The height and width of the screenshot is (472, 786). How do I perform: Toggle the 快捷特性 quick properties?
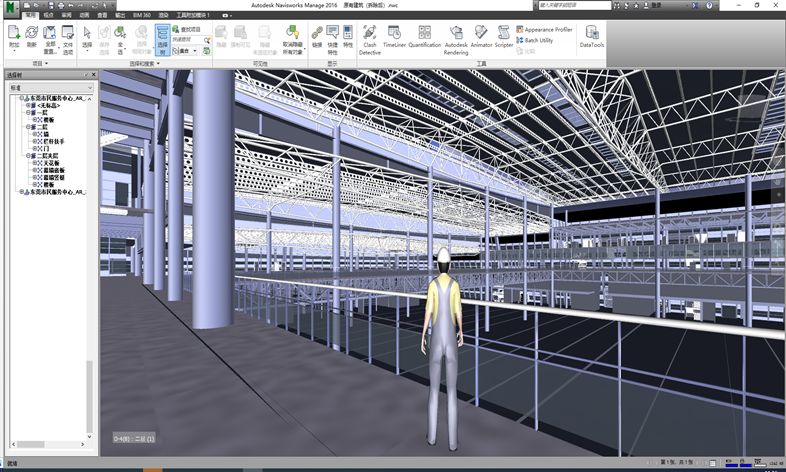pos(332,38)
